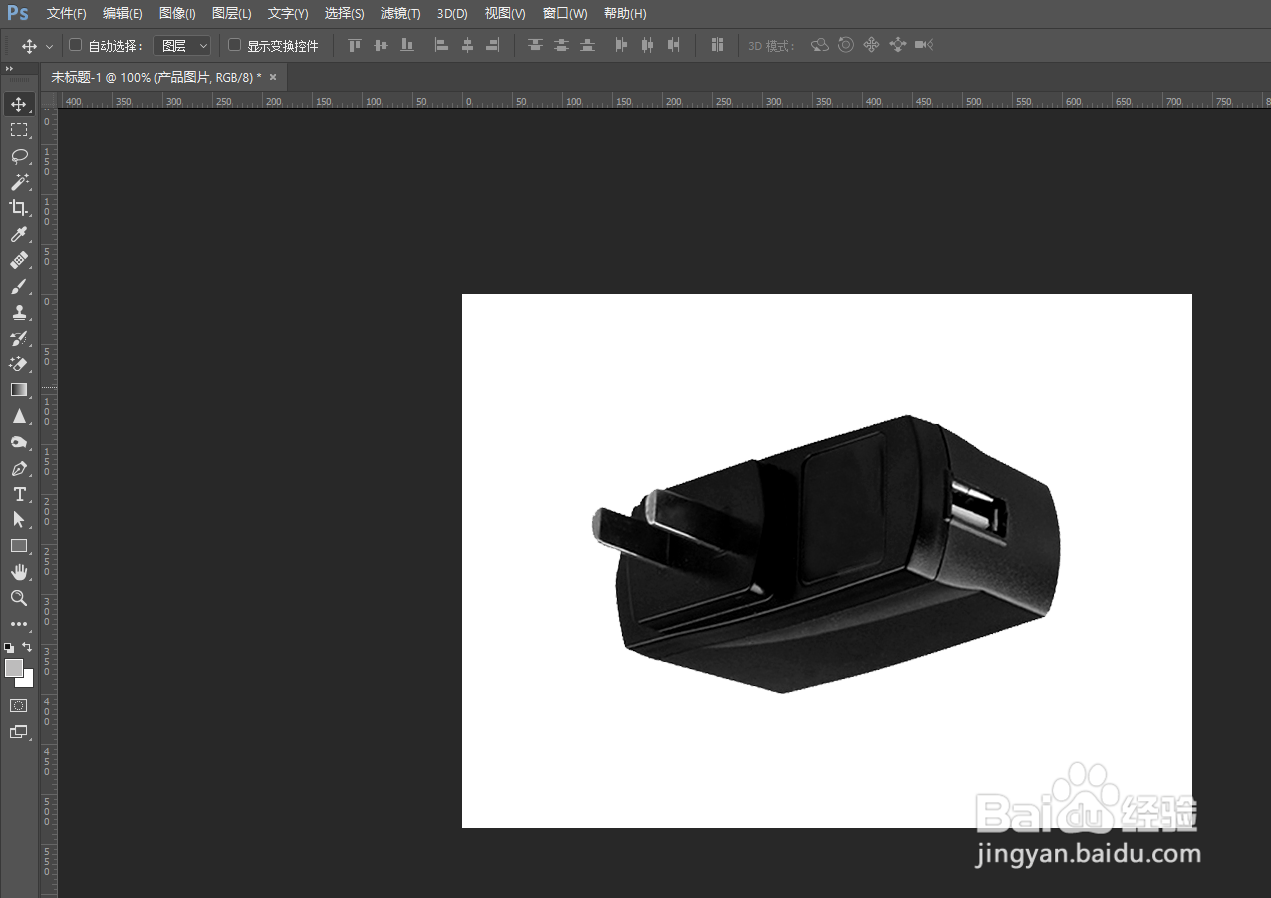
Task: Open the 图层(L) menu
Action: coord(232,14)
